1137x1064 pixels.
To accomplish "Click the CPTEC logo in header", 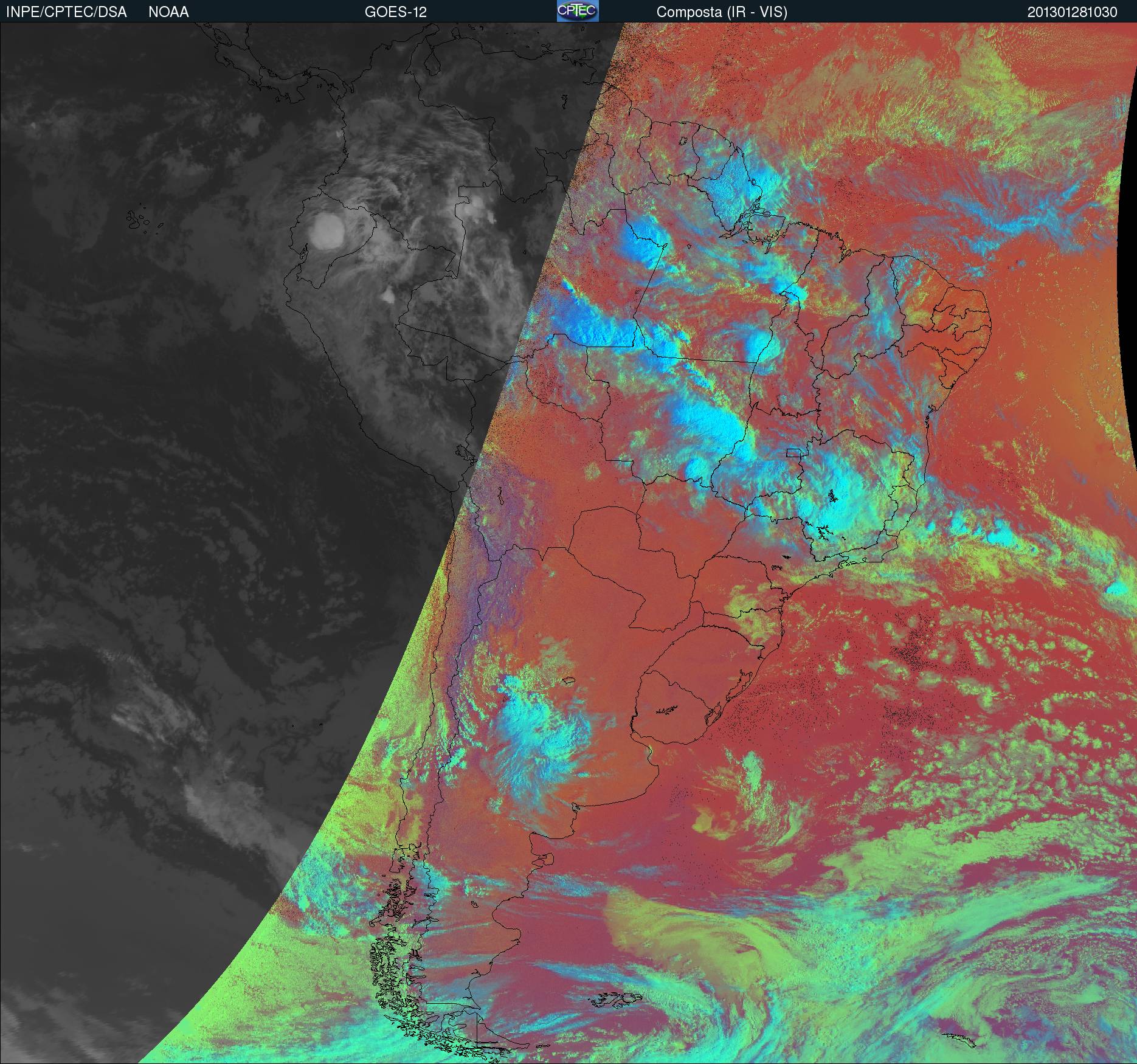I will point(578,11).
